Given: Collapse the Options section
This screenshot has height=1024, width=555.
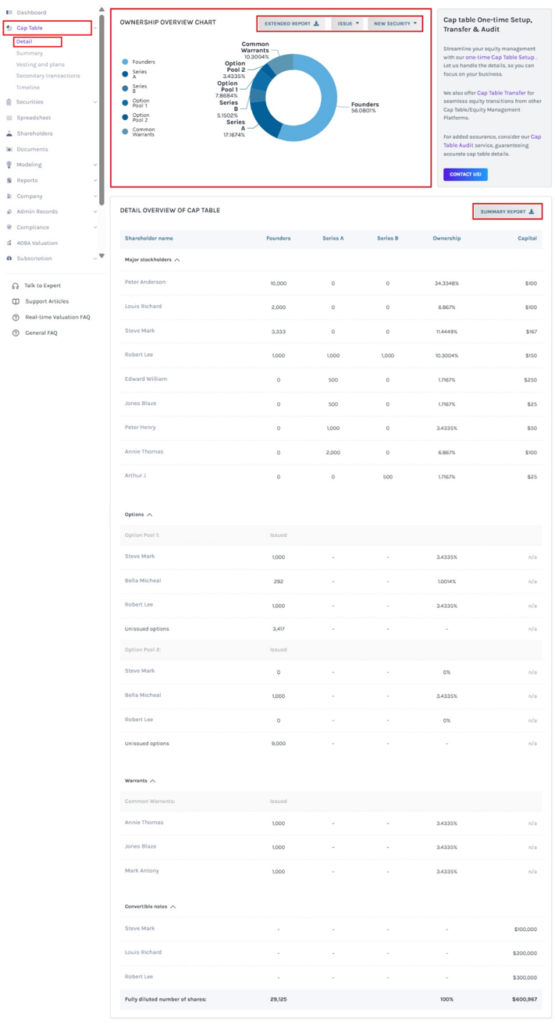Looking at the screenshot, I should (150, 515).
